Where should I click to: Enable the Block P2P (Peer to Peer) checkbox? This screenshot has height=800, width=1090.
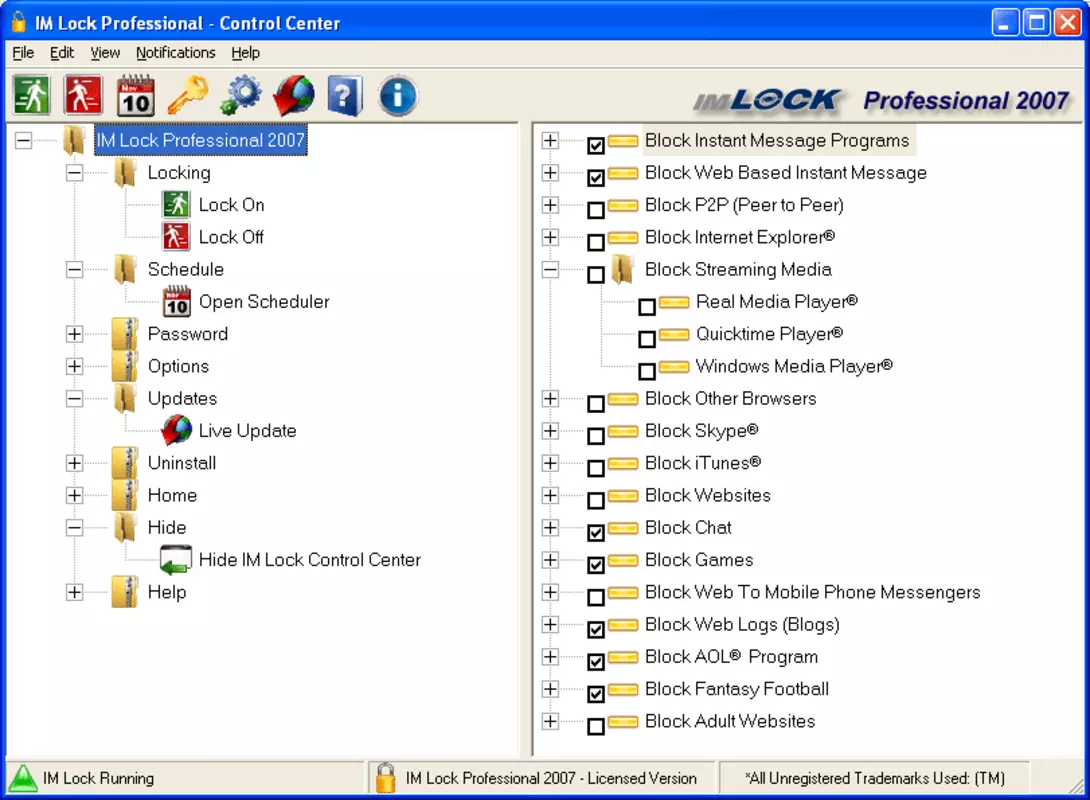click(596, 210)
